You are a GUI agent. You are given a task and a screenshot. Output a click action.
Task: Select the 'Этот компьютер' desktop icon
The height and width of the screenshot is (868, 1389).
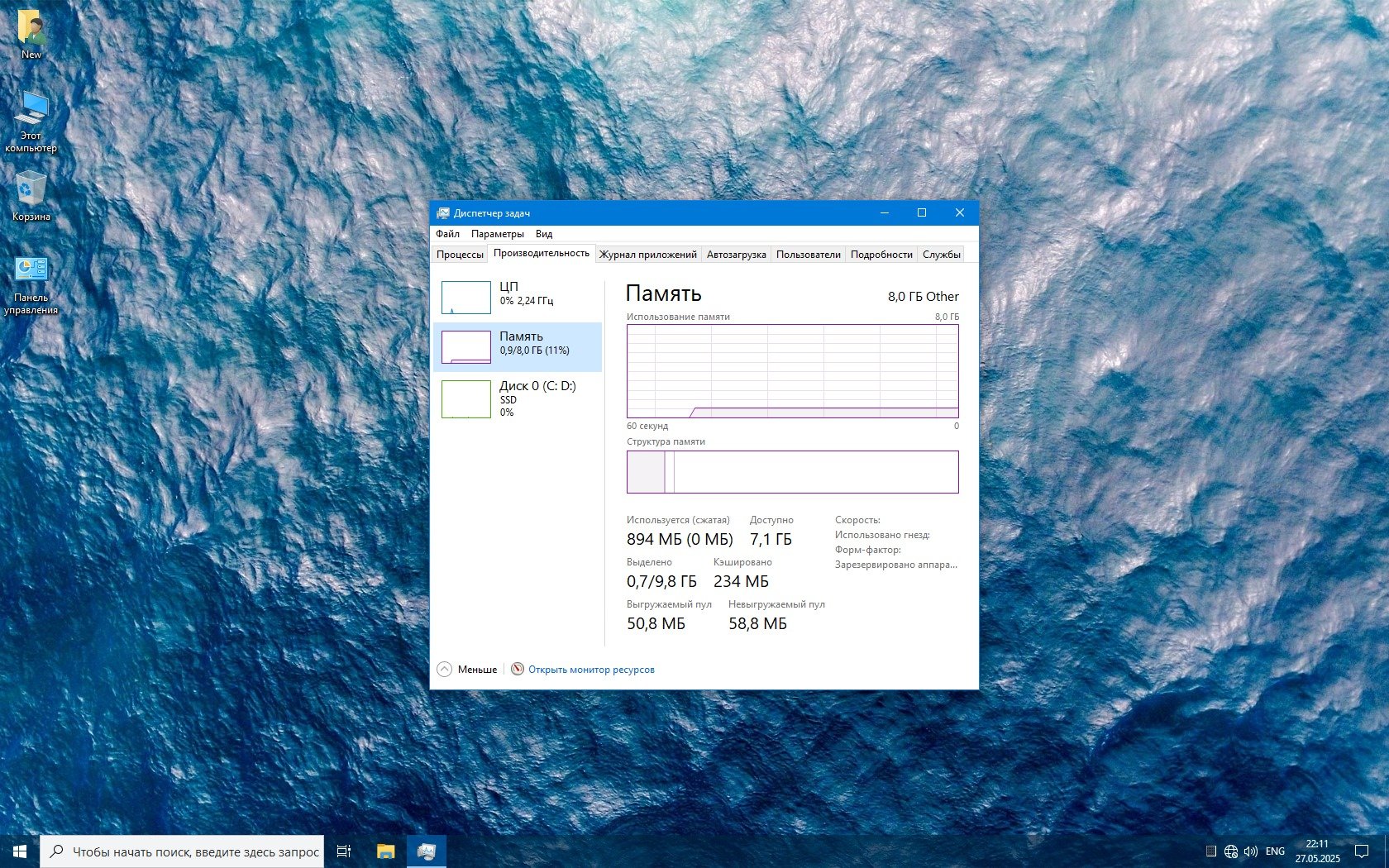31,120
